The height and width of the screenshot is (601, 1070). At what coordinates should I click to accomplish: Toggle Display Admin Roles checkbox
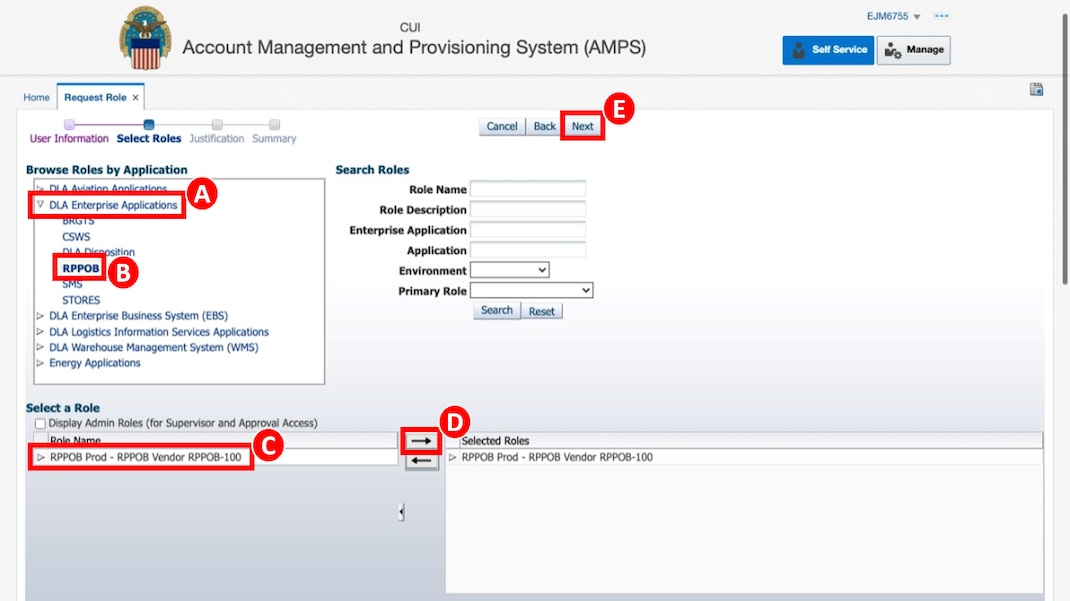40,424
